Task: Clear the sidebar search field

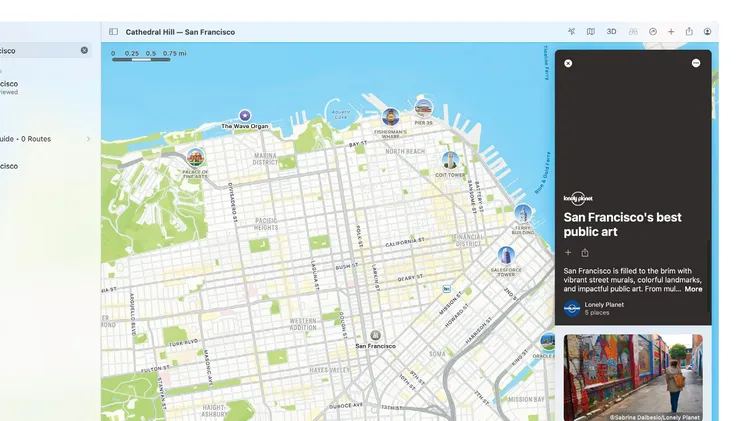Action: 84,50
